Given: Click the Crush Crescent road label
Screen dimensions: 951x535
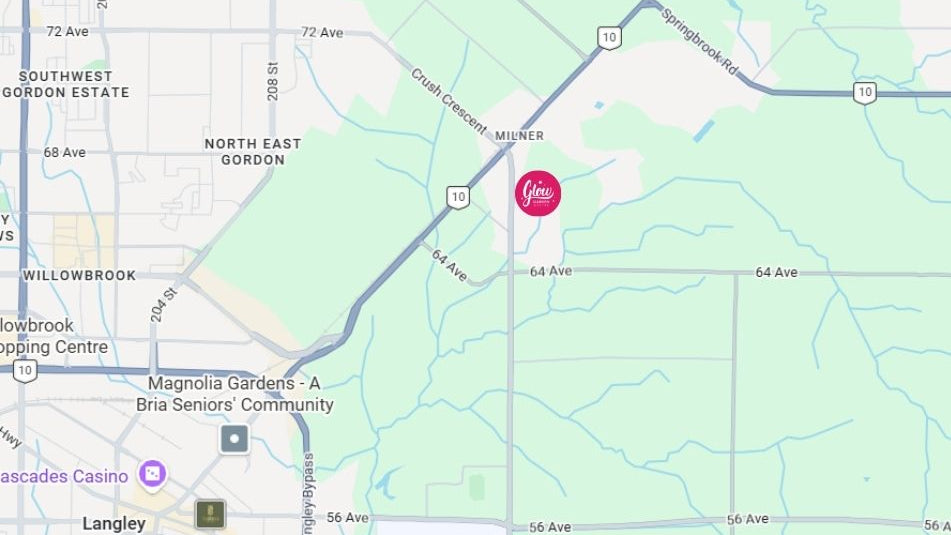Looking at the screenshot, I should 448,101.
